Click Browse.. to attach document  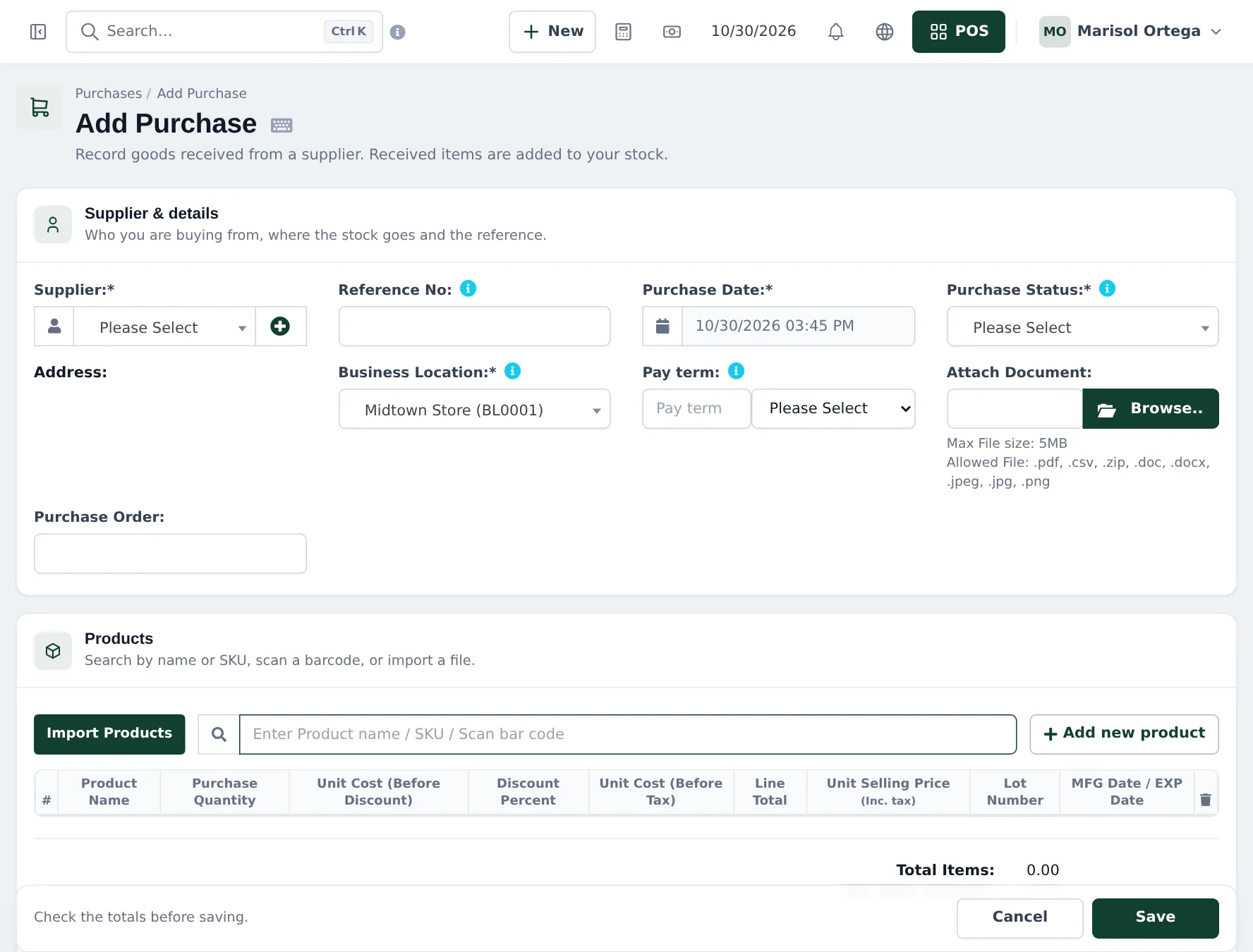(1151, 408)
